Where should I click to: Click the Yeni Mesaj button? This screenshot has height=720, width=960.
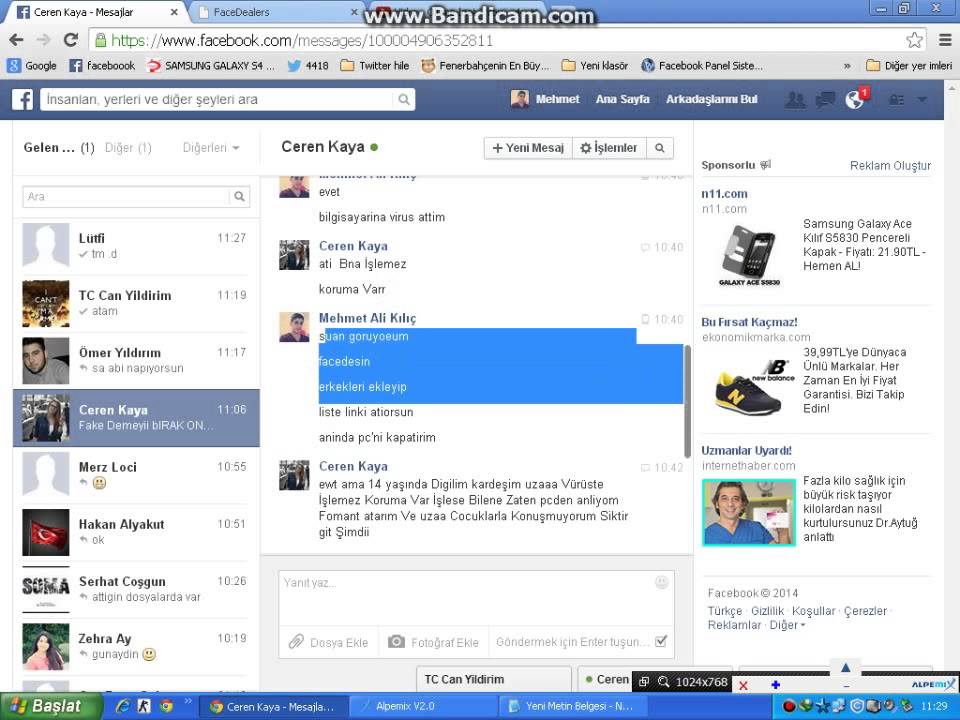click(x=528, y=148)
